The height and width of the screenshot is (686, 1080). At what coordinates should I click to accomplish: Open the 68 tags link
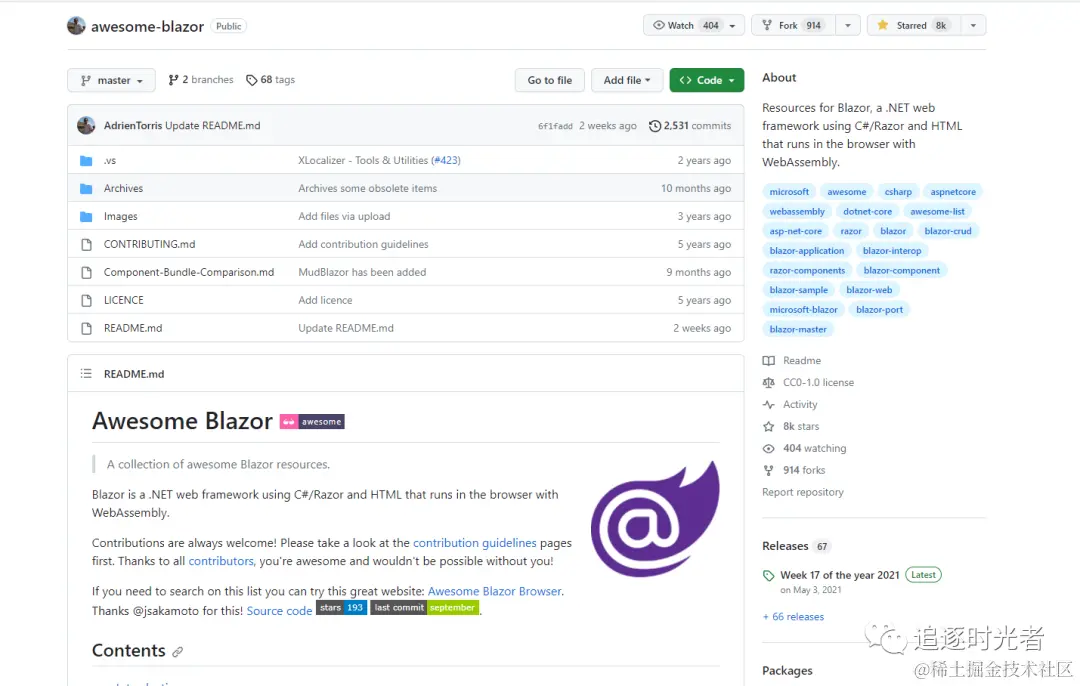[x=271, y=80]
